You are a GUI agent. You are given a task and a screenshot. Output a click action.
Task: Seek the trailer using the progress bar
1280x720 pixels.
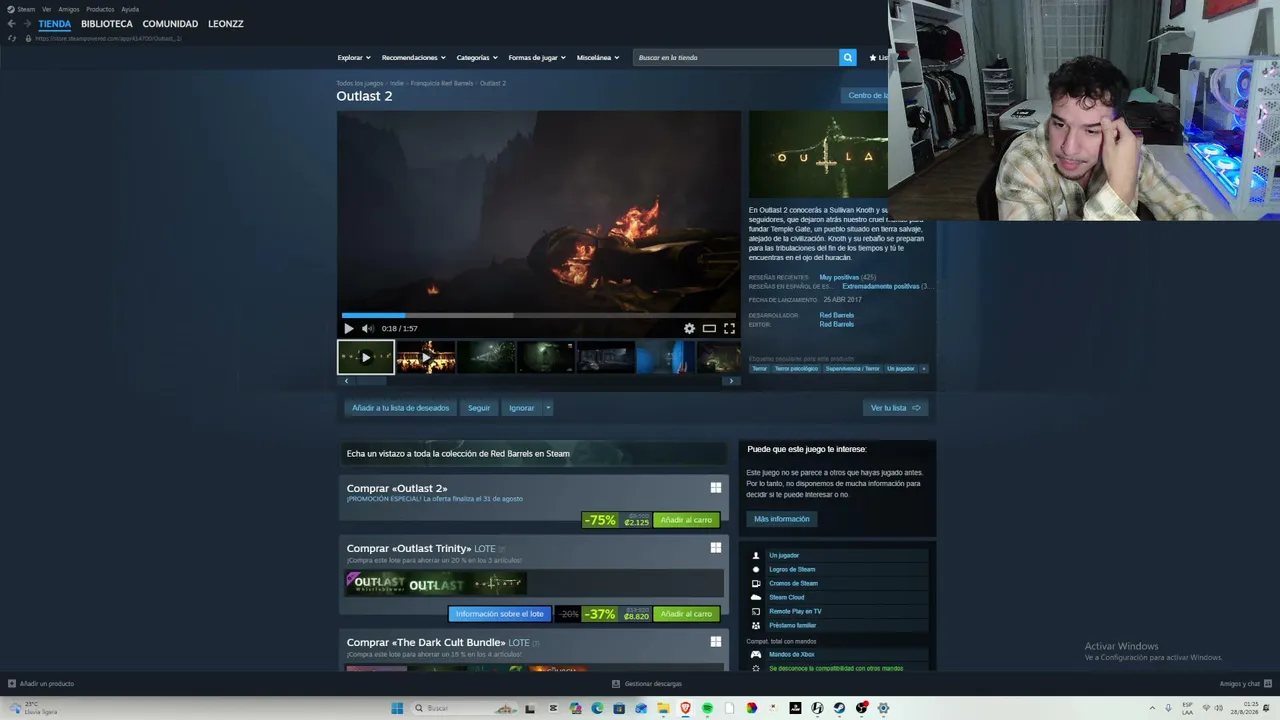(x=539, y=315)
